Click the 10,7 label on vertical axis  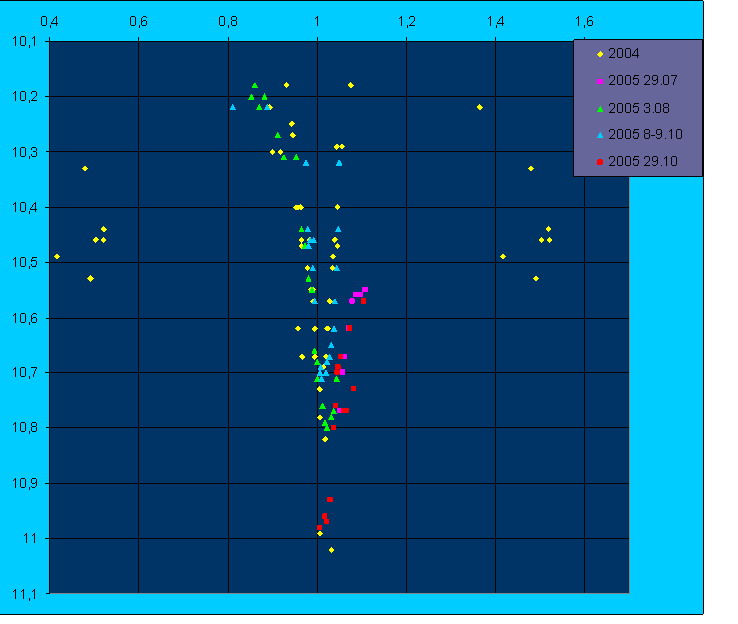pos(24,373)
